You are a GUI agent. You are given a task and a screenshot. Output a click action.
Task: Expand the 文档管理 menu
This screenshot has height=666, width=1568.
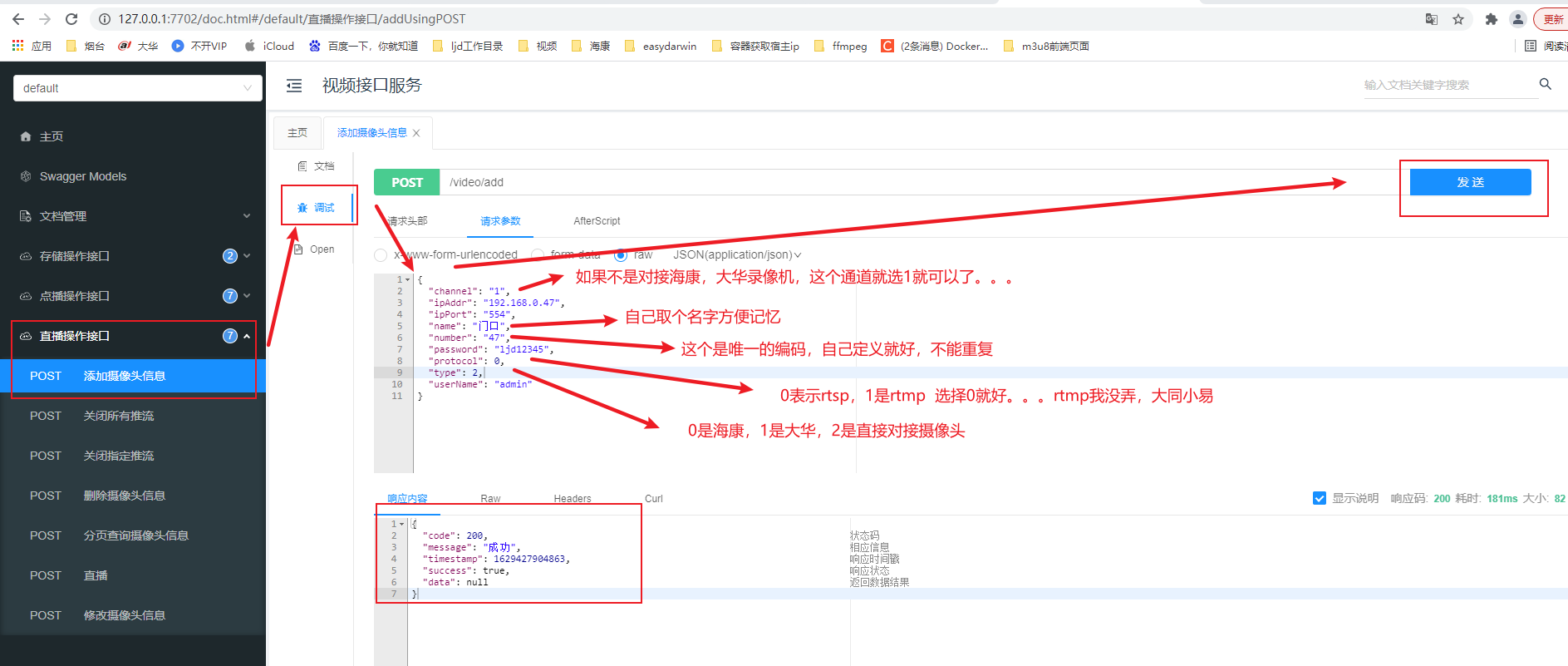coord(133,216)
